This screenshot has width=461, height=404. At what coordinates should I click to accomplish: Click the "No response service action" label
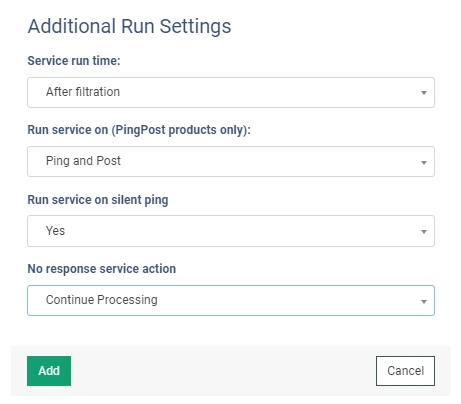[102, 269]
